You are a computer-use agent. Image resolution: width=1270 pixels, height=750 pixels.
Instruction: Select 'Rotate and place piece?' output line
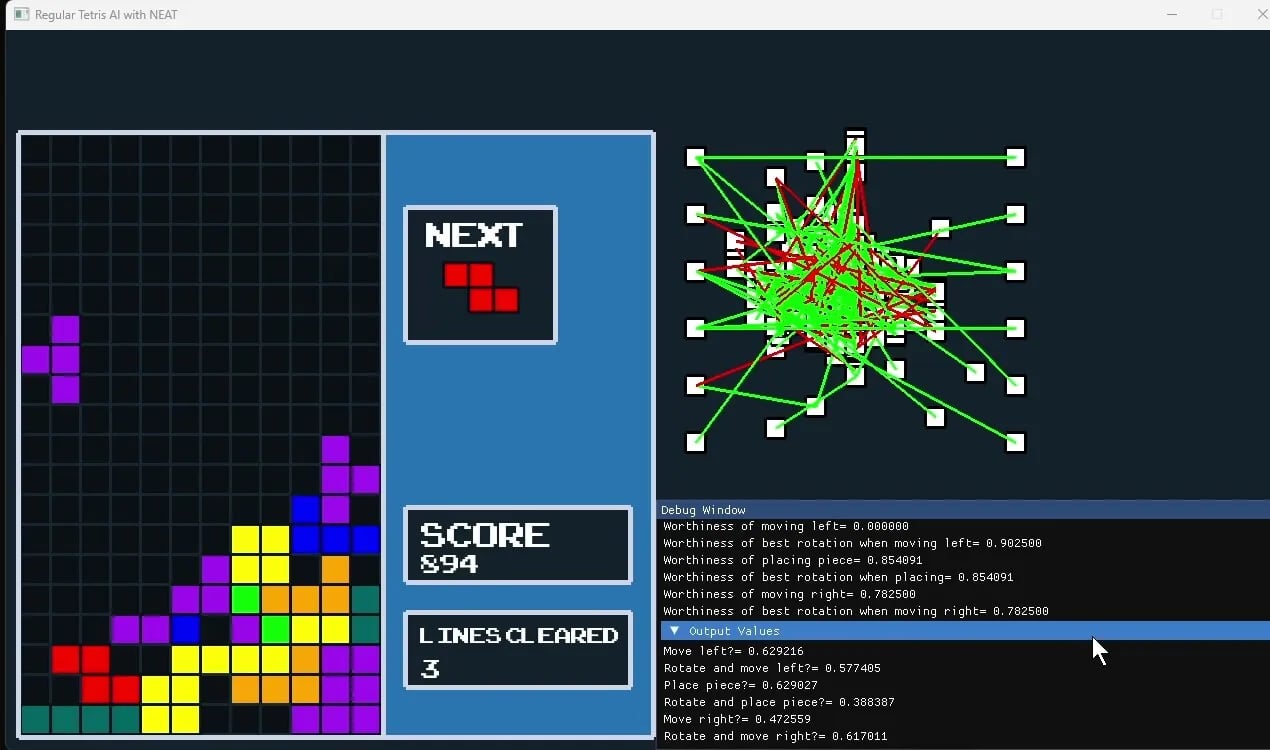click(779, 702)
